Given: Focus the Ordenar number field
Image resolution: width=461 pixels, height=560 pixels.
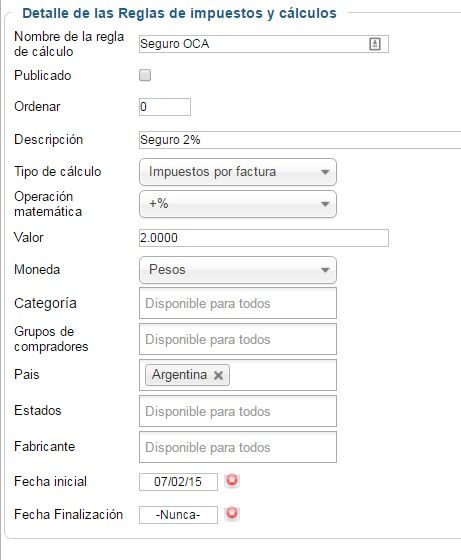Looking at the screenshot, I should (x=165, y=107).
